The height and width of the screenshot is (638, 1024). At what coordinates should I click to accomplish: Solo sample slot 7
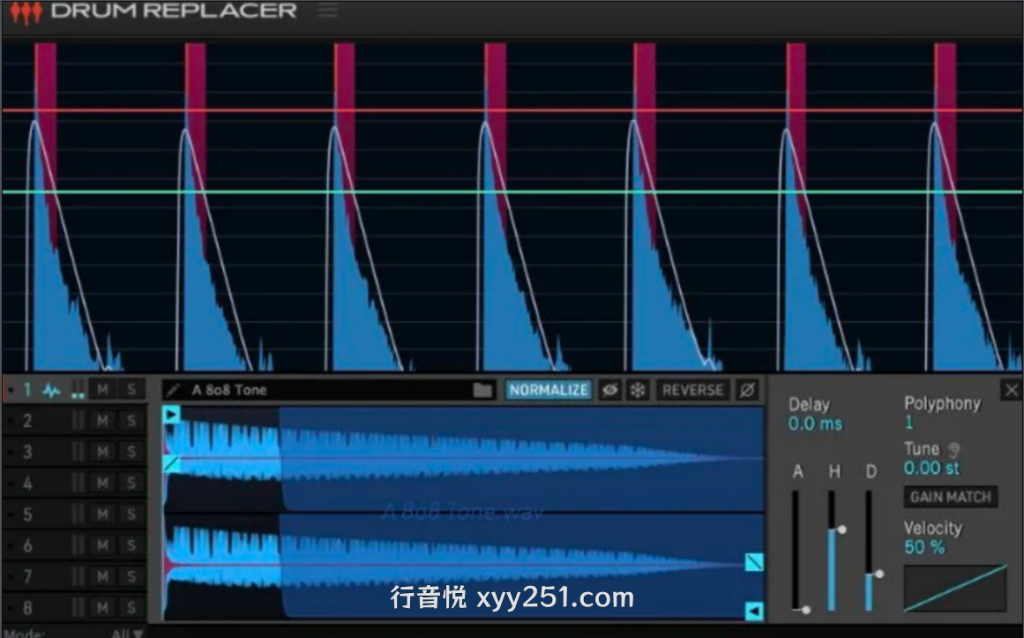(131, 577)
